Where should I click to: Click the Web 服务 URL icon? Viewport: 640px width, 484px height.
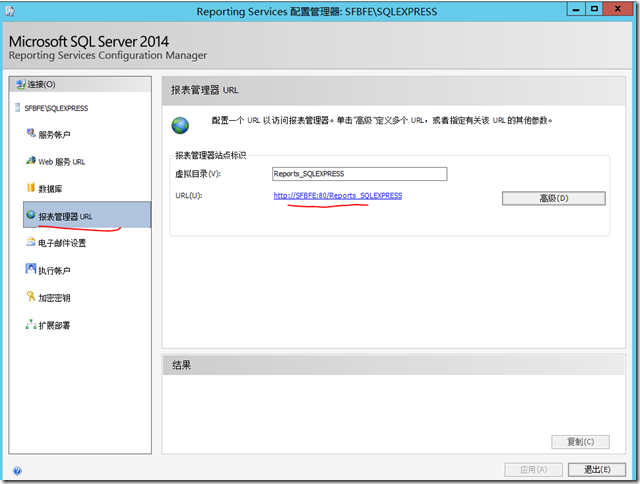31,161
